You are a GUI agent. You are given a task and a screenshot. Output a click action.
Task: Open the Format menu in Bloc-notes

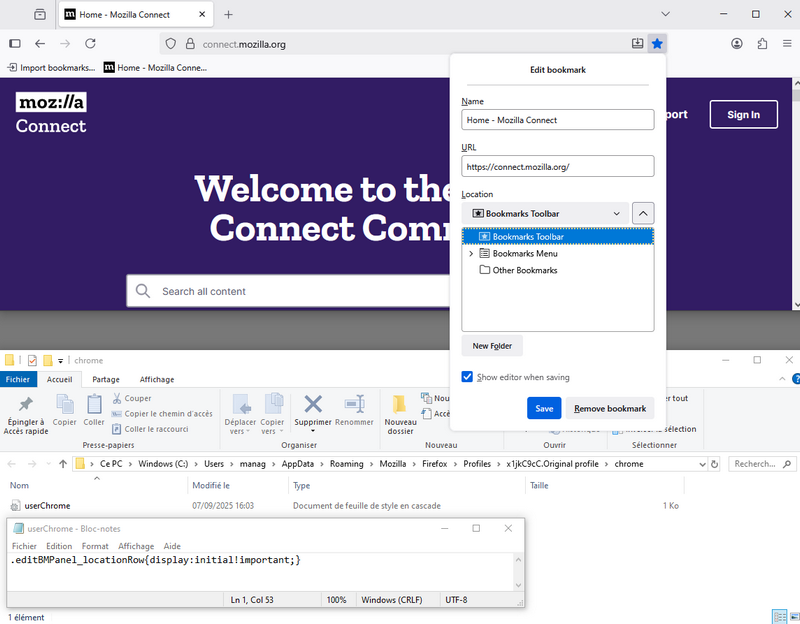click(x=95, y=546)
